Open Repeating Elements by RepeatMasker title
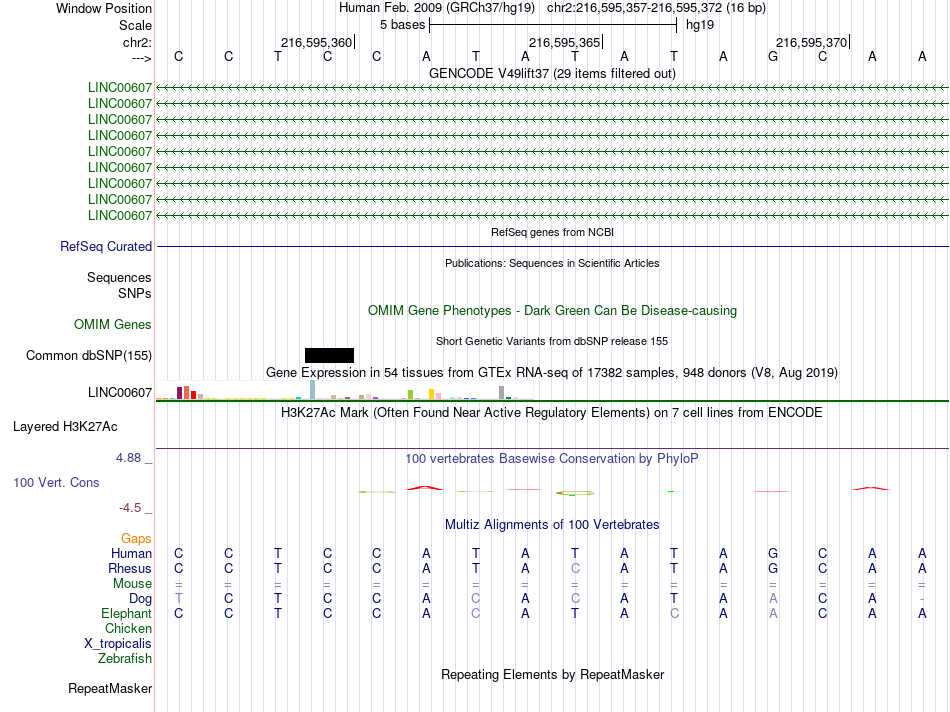Viewport: 950px width, 712px height. pyautogui.click(x=552, y=675)
